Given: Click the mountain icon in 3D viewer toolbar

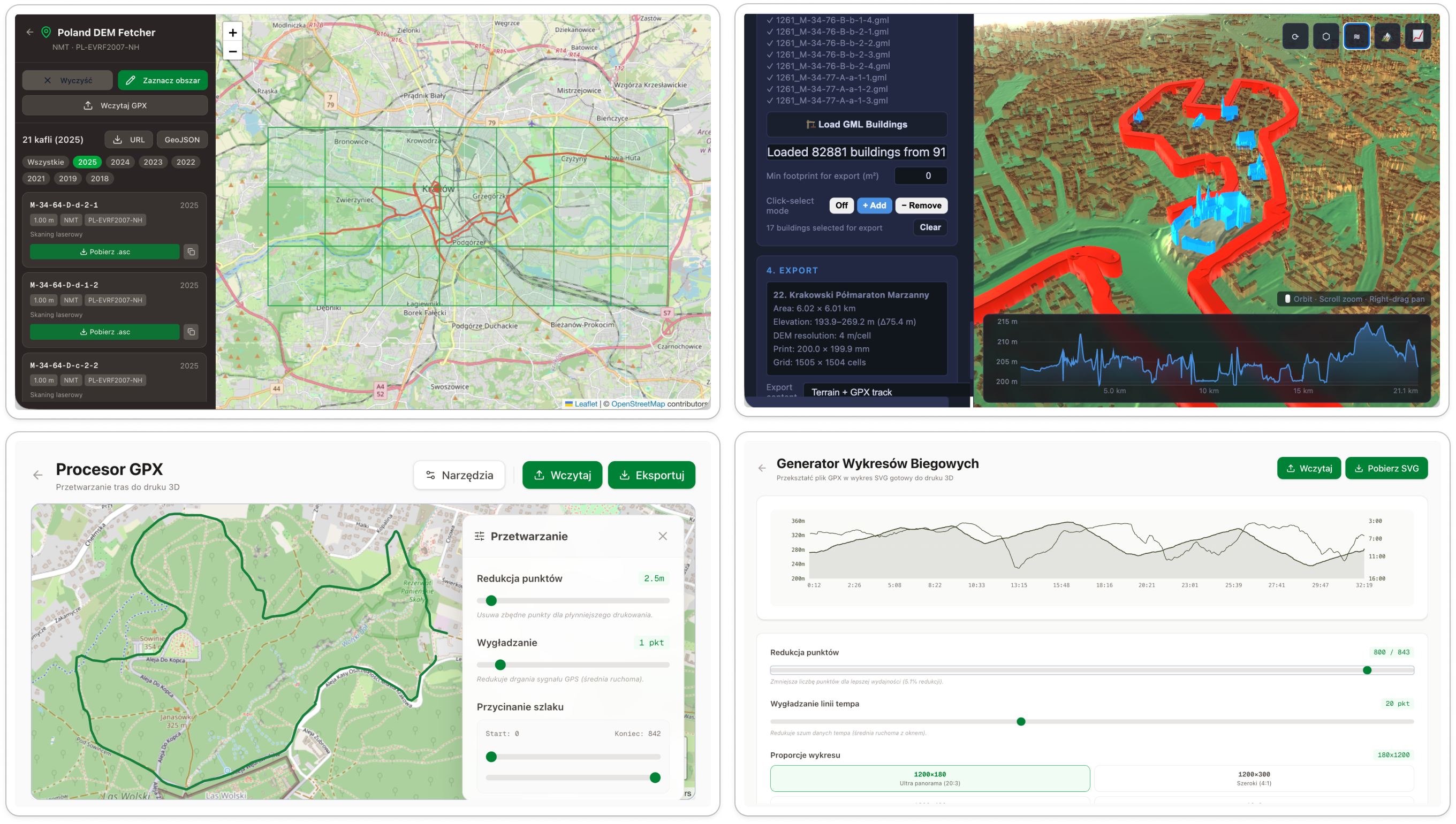Looking at the screenshot, I should [1387, 37].
